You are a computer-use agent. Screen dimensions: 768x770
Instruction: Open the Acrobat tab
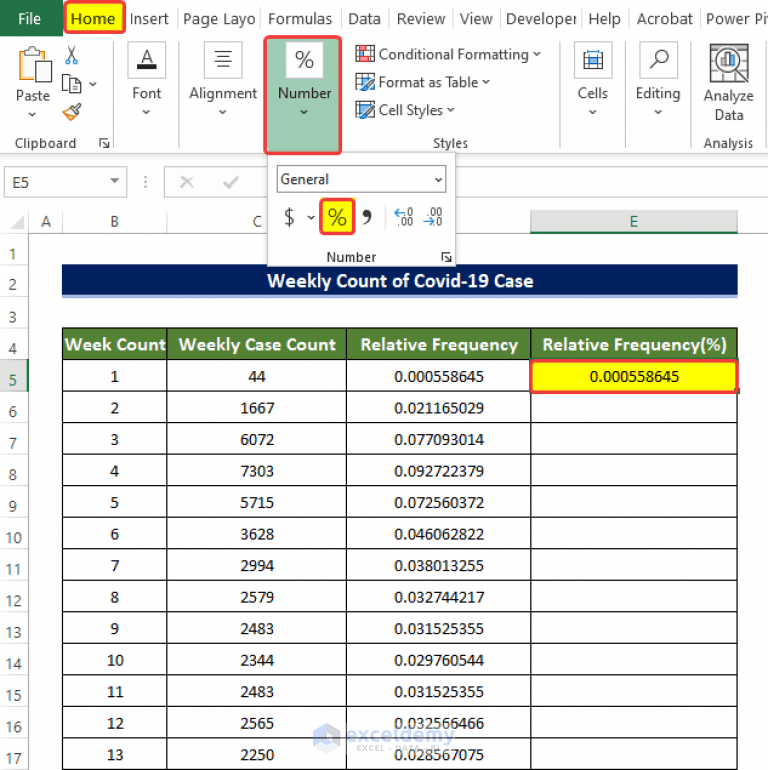[664, 18]
